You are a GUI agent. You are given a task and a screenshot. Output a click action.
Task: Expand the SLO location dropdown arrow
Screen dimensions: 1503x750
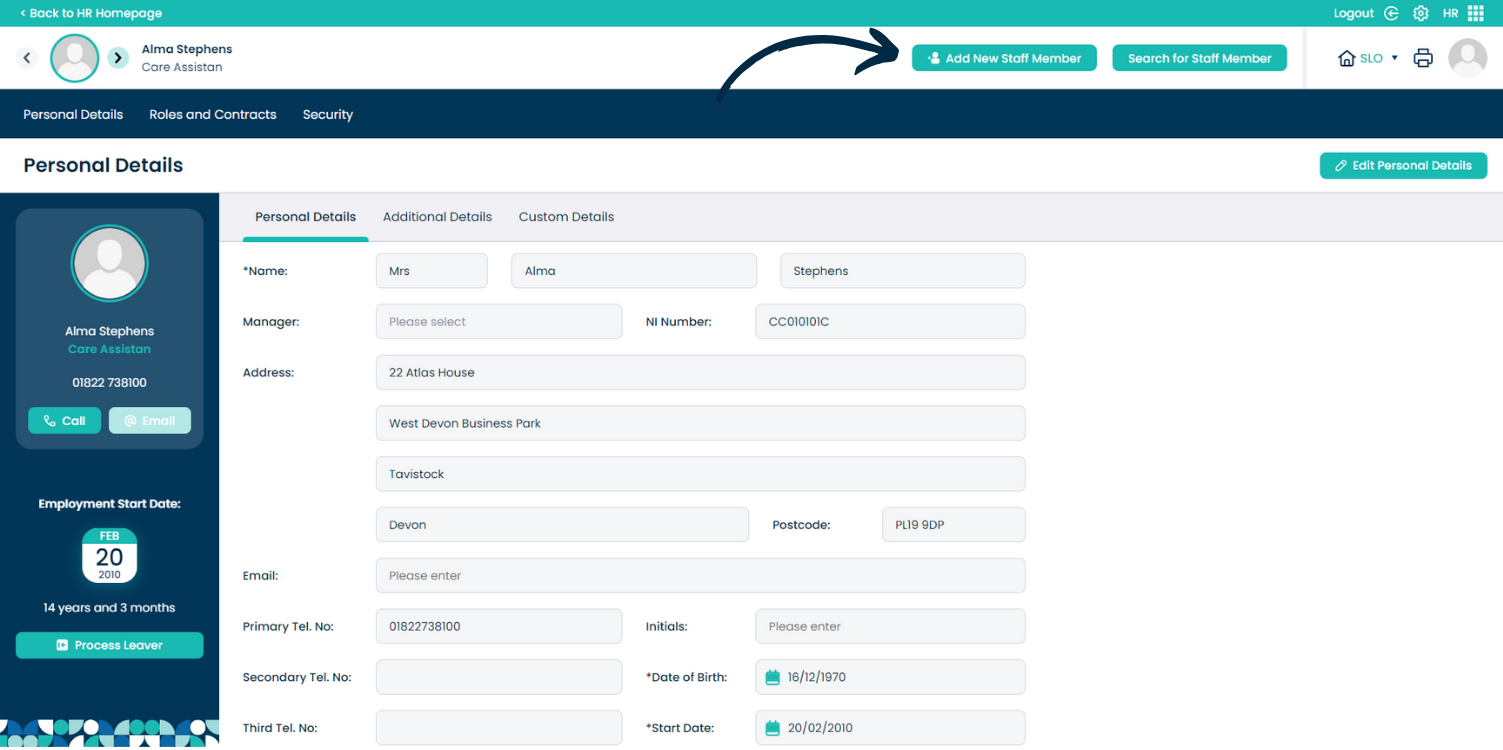click(1395, 58)
